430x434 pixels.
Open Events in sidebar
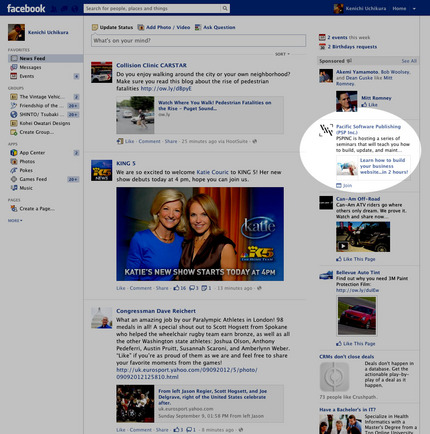click(27, 76)
